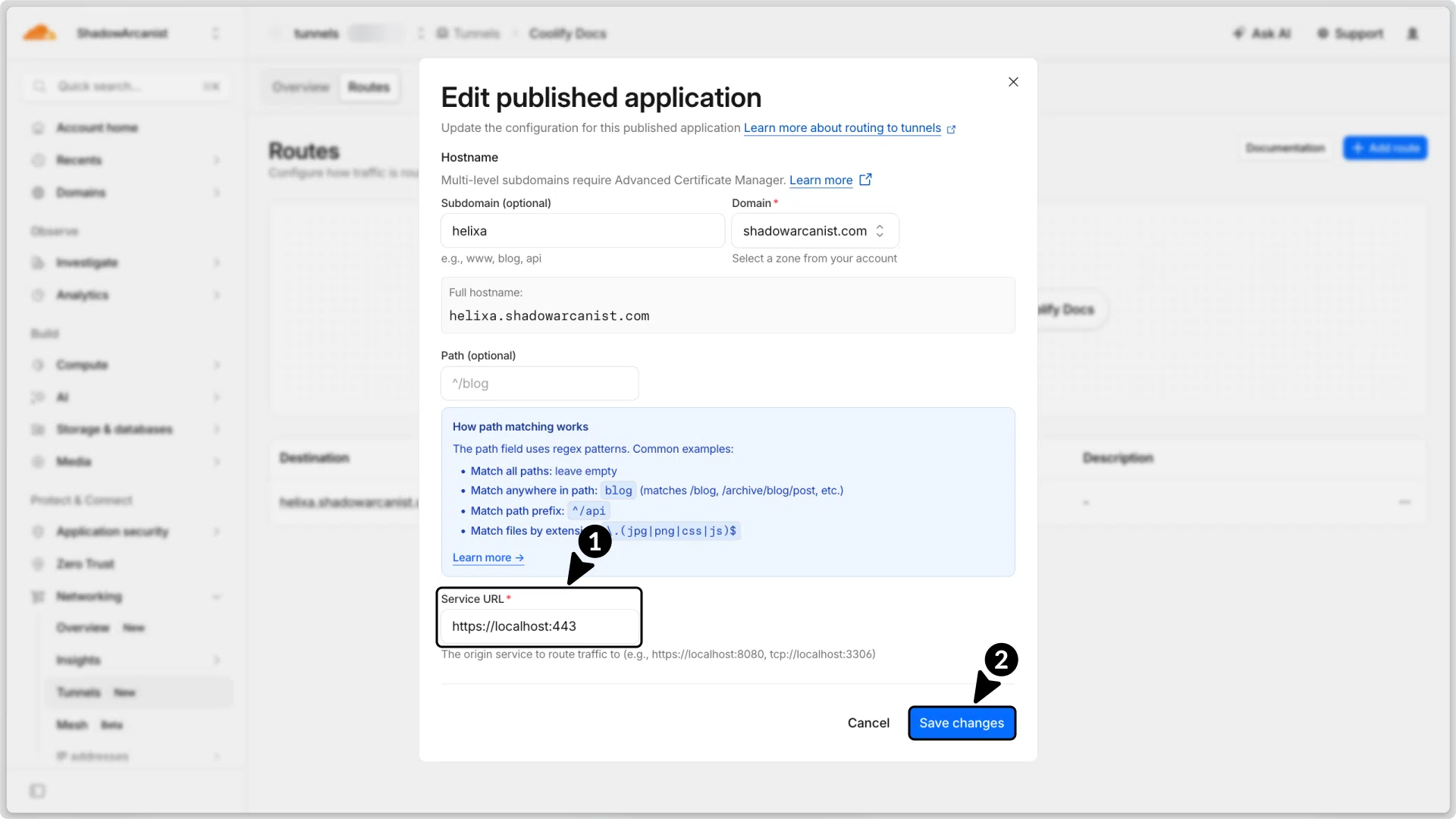Focus the Quick search box
The width and height of the screenshot is (1456, 819).
pyautogui.click(x=126, y=86)
